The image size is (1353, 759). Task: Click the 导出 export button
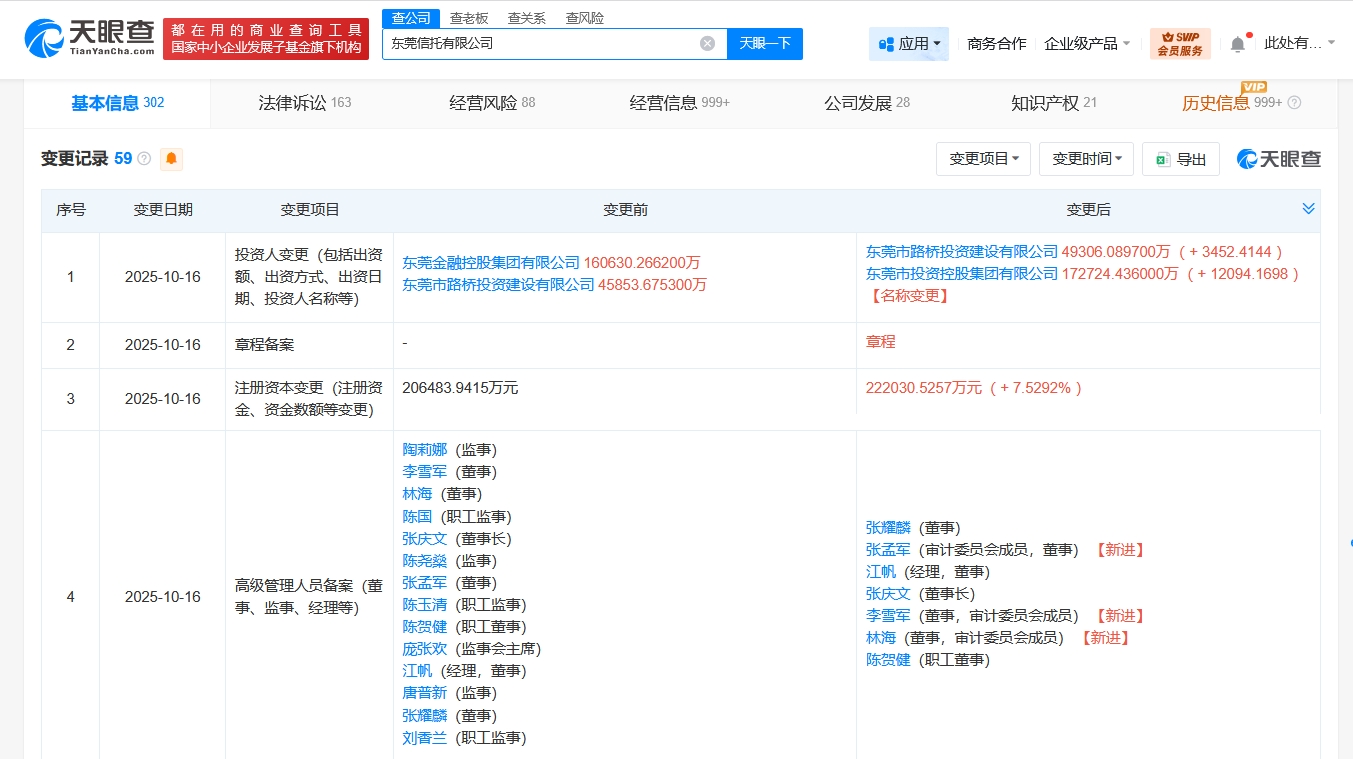[1181, 159]
